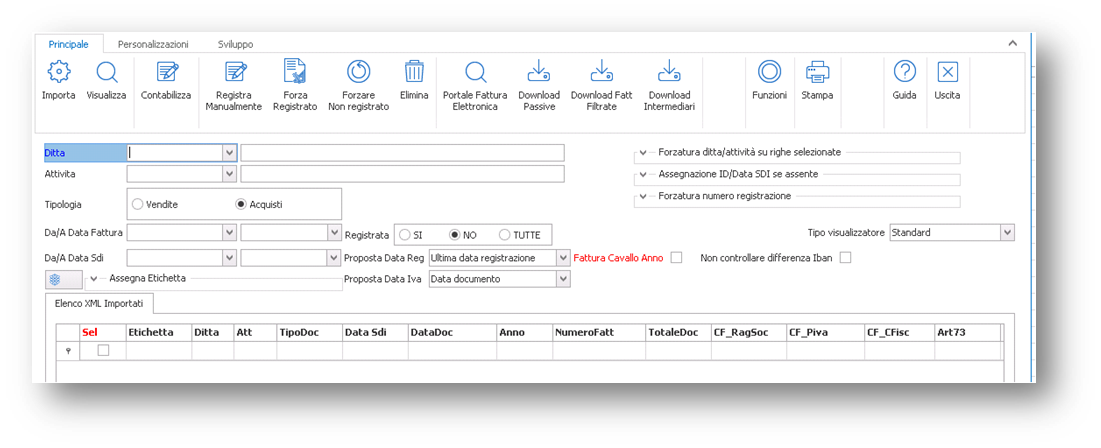Open the Visualizza magnifier tool
1101x448 pixels.
click(107, 72)
